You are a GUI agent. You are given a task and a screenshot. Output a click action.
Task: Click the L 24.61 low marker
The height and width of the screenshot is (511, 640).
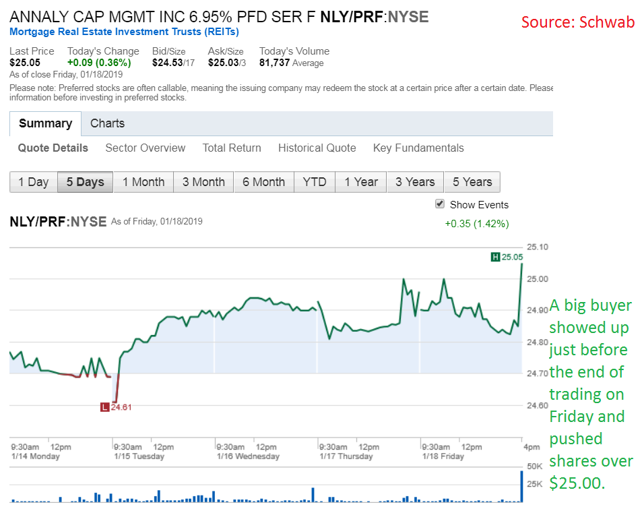tap(116, 407)
